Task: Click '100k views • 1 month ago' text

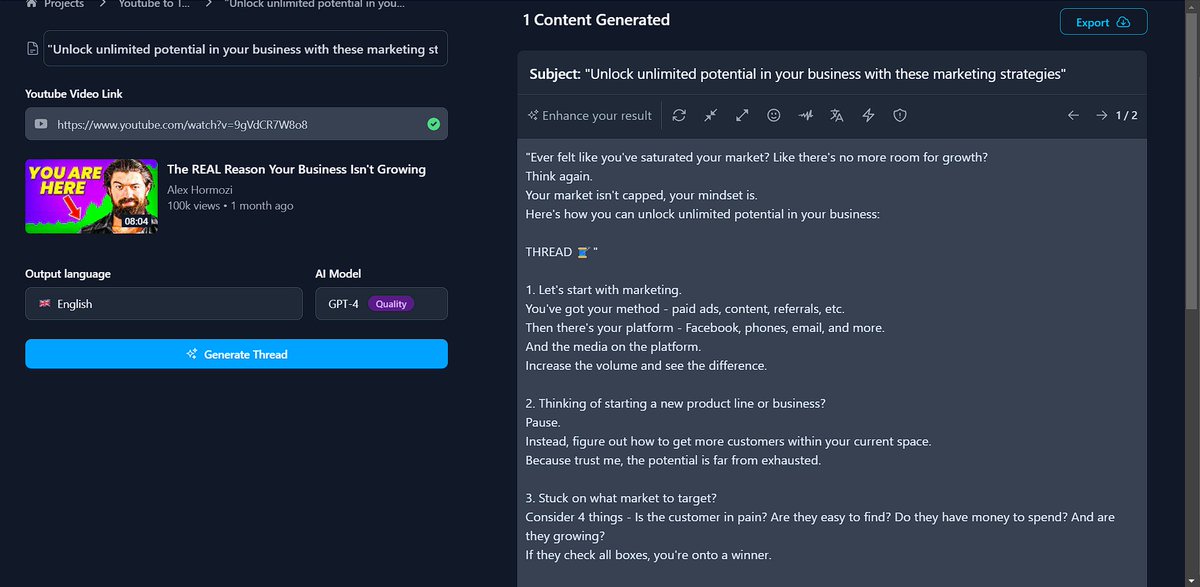Action: 230,205
